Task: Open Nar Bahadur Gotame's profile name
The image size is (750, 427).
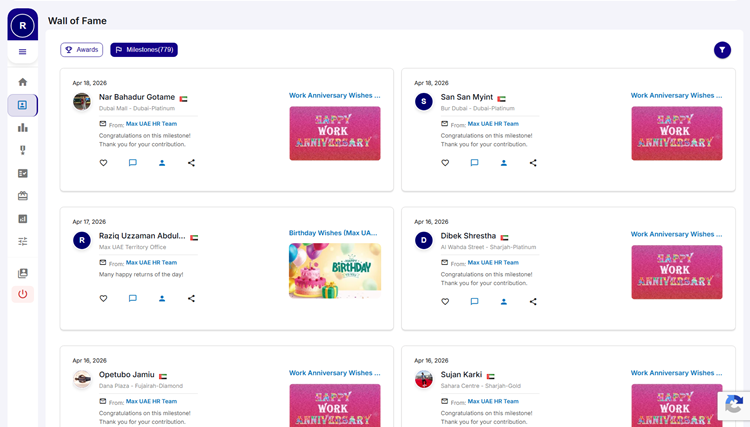Action: click(x=136, y=97)
